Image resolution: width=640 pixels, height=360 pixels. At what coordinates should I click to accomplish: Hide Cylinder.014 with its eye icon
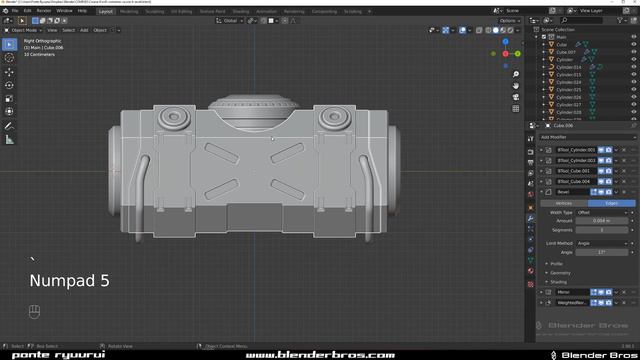(634, 67)
